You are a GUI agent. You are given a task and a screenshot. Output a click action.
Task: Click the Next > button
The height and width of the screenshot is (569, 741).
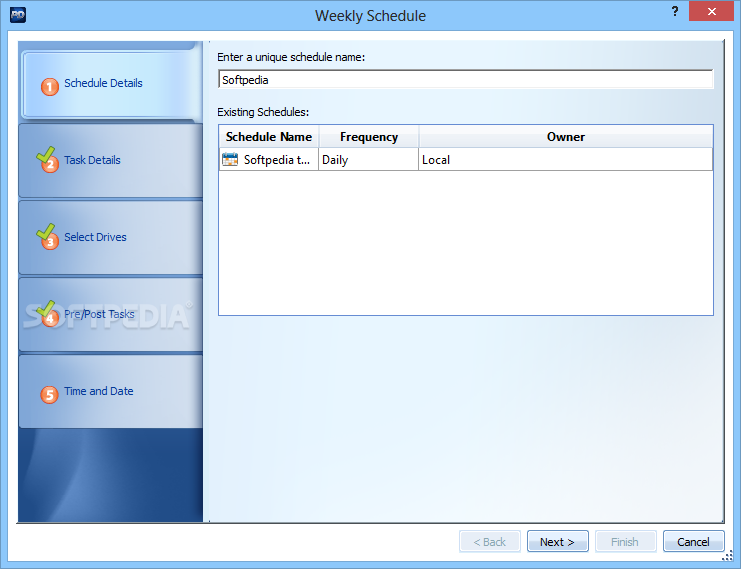click(558, 541)
